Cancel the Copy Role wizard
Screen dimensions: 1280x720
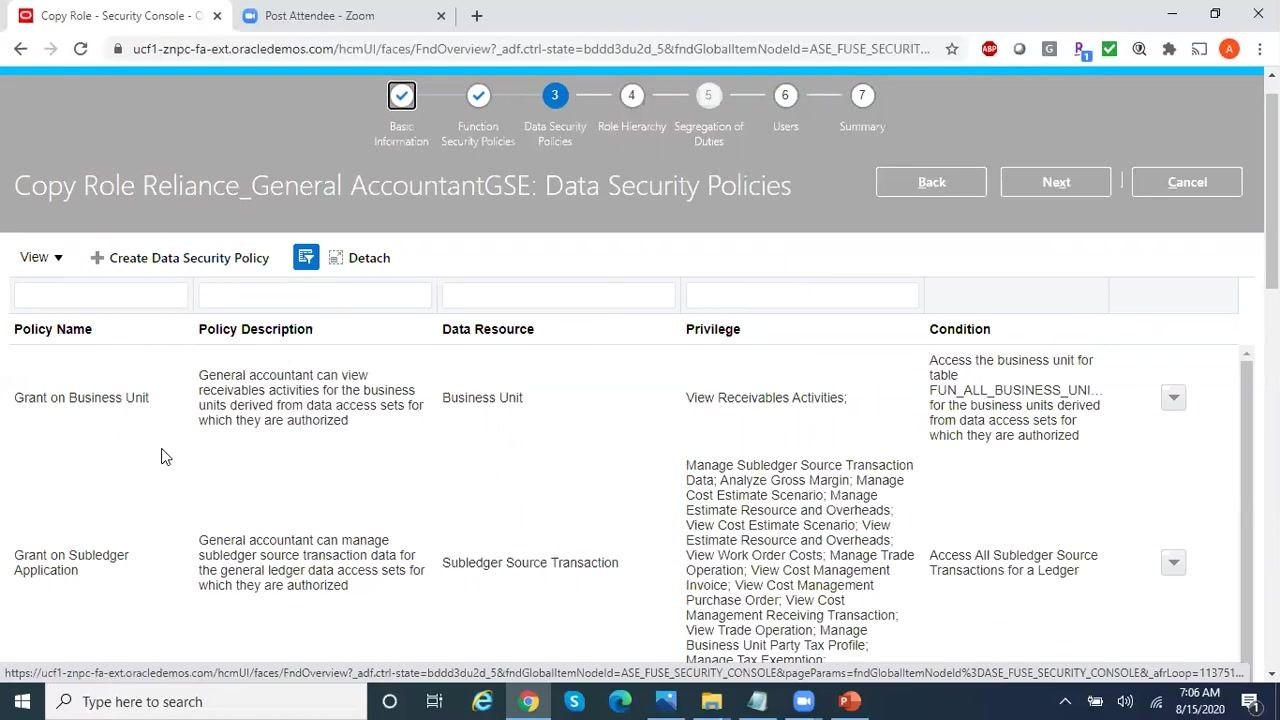point(1187,182)
